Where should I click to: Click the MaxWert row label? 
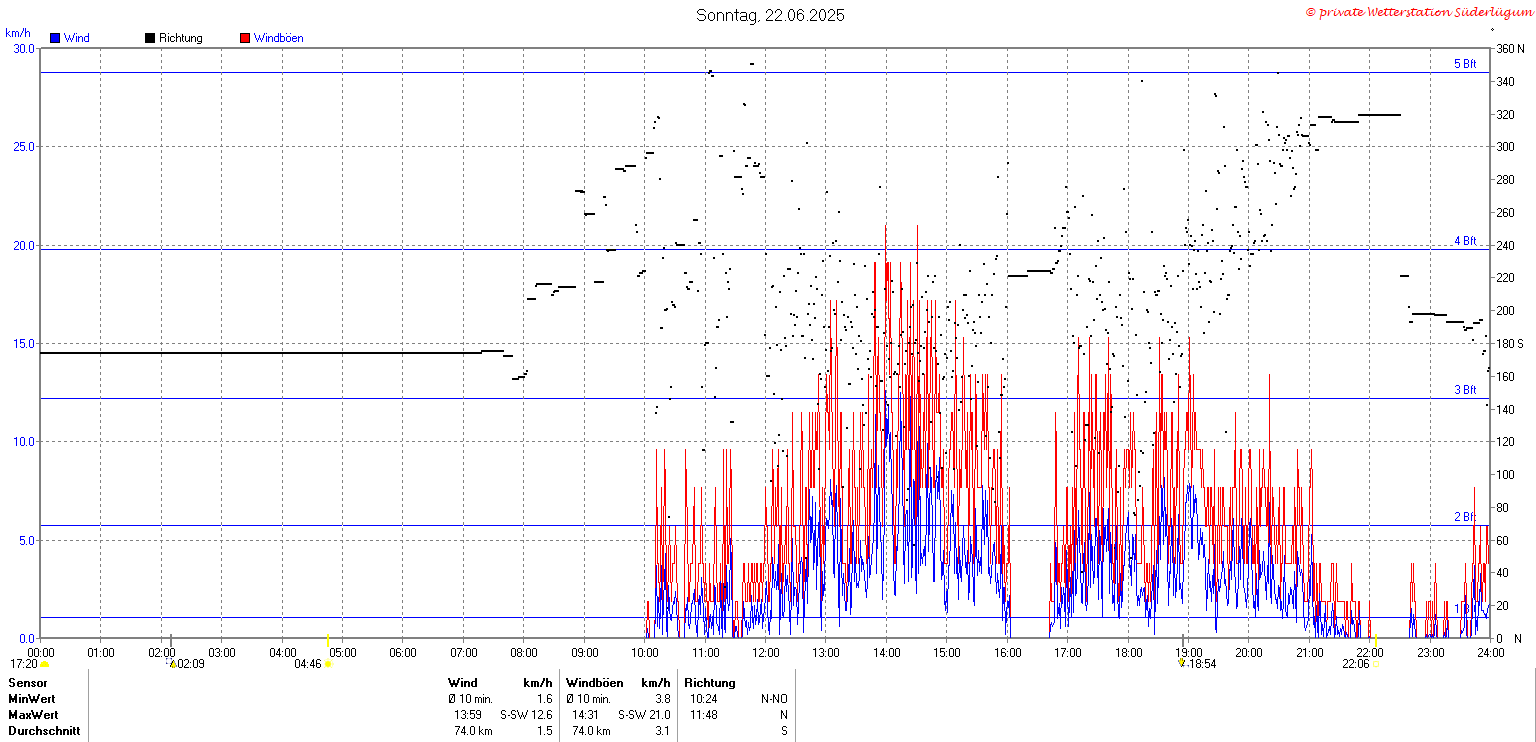tap(32, 715)
